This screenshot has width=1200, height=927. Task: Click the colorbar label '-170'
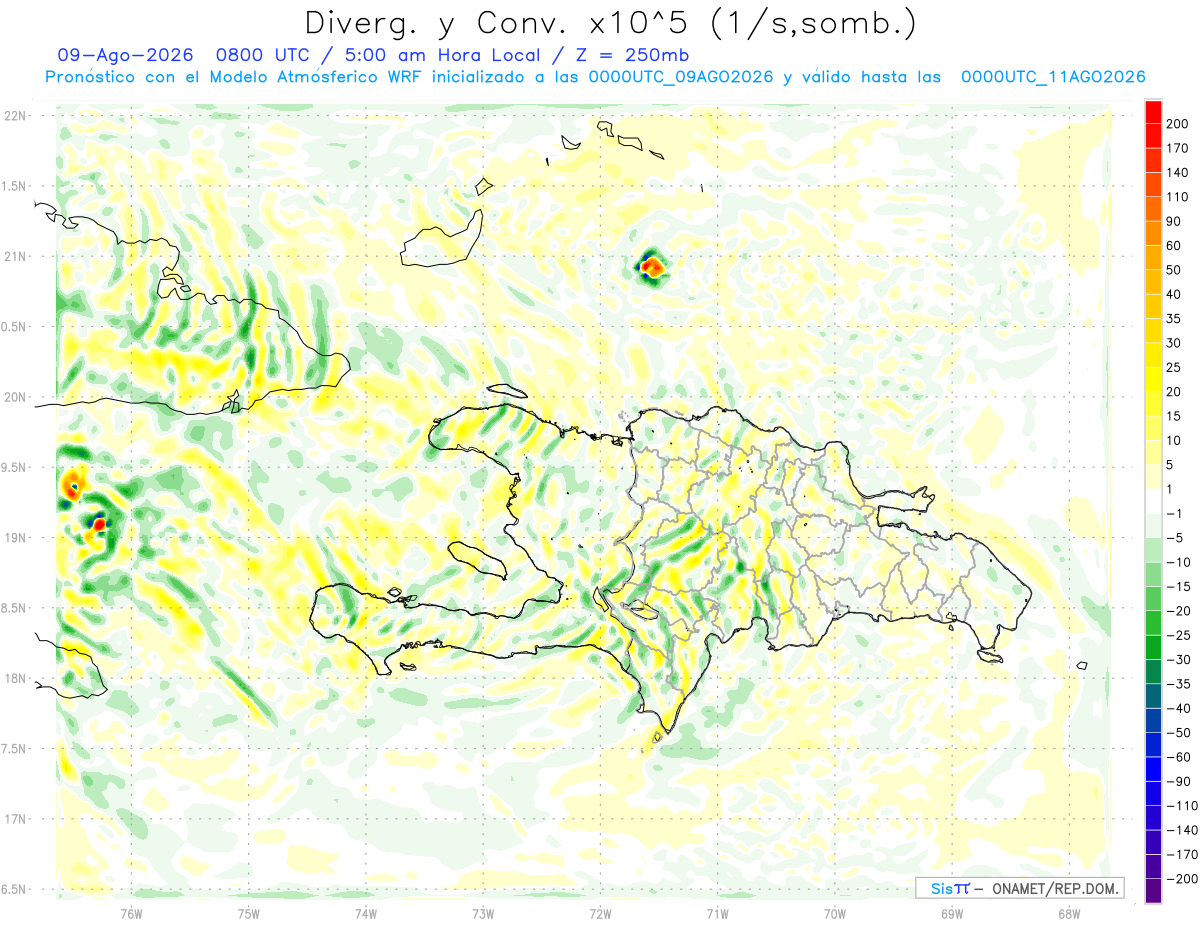(1182, 855)
